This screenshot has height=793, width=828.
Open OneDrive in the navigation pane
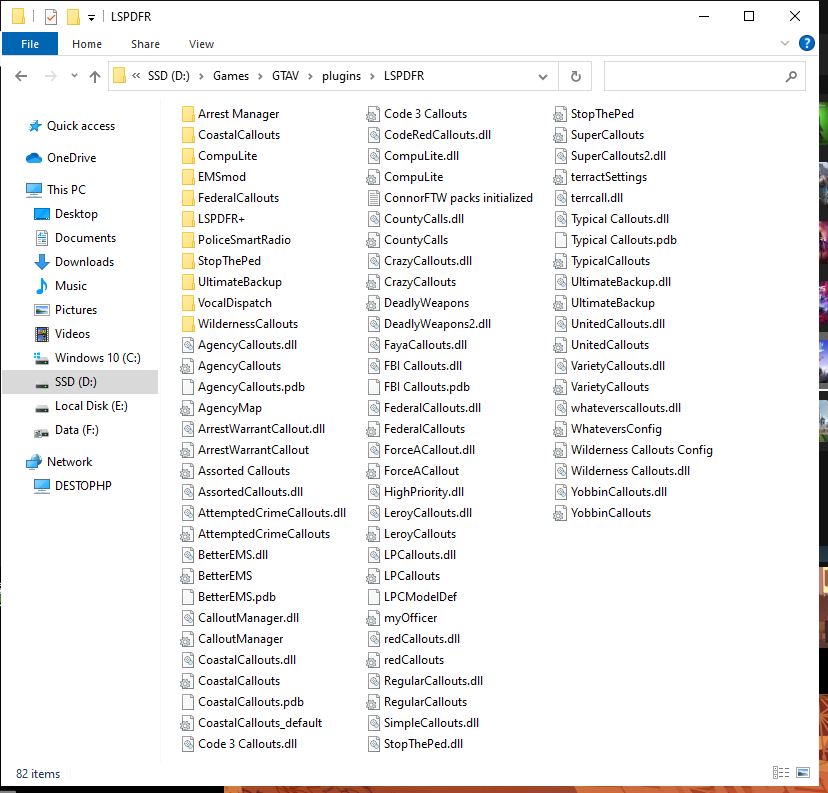click(71, 158)
